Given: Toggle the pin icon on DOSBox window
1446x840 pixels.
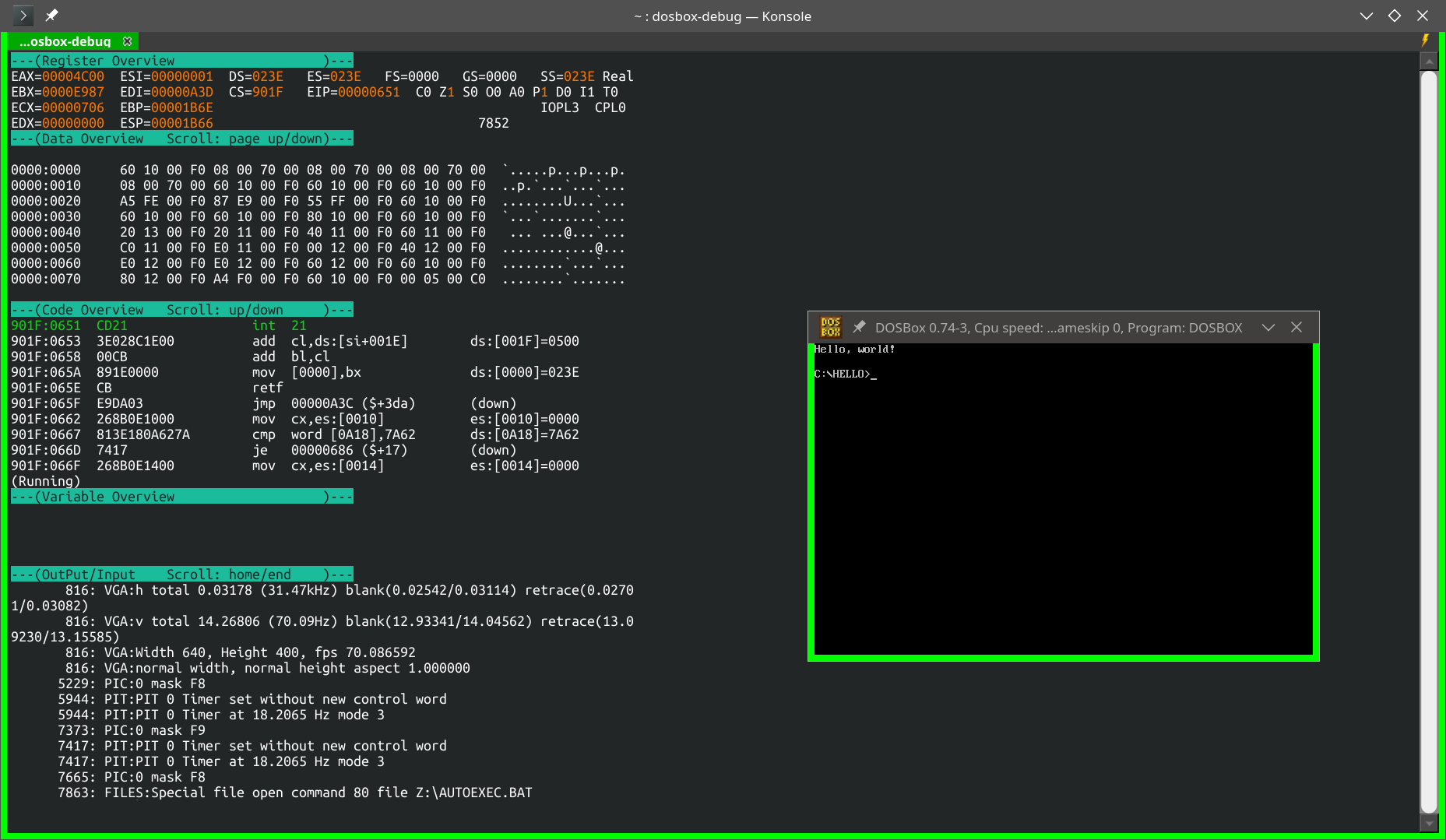Looking at the screenshot, I should [x=859, y=327].
